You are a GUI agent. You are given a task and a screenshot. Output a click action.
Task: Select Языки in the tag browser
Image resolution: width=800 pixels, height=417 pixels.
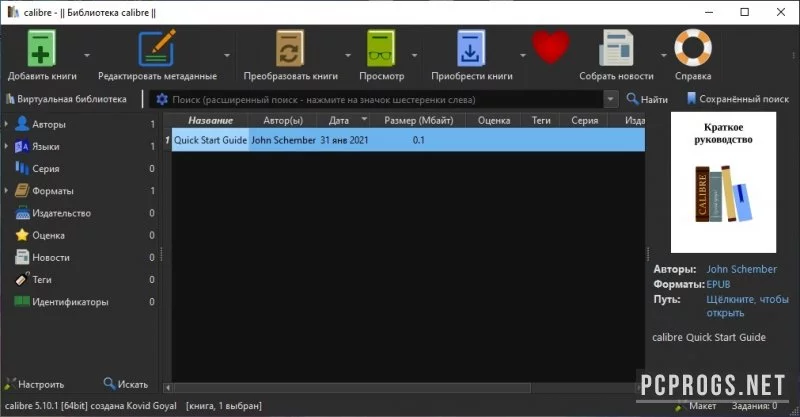[x=45, y=146]
